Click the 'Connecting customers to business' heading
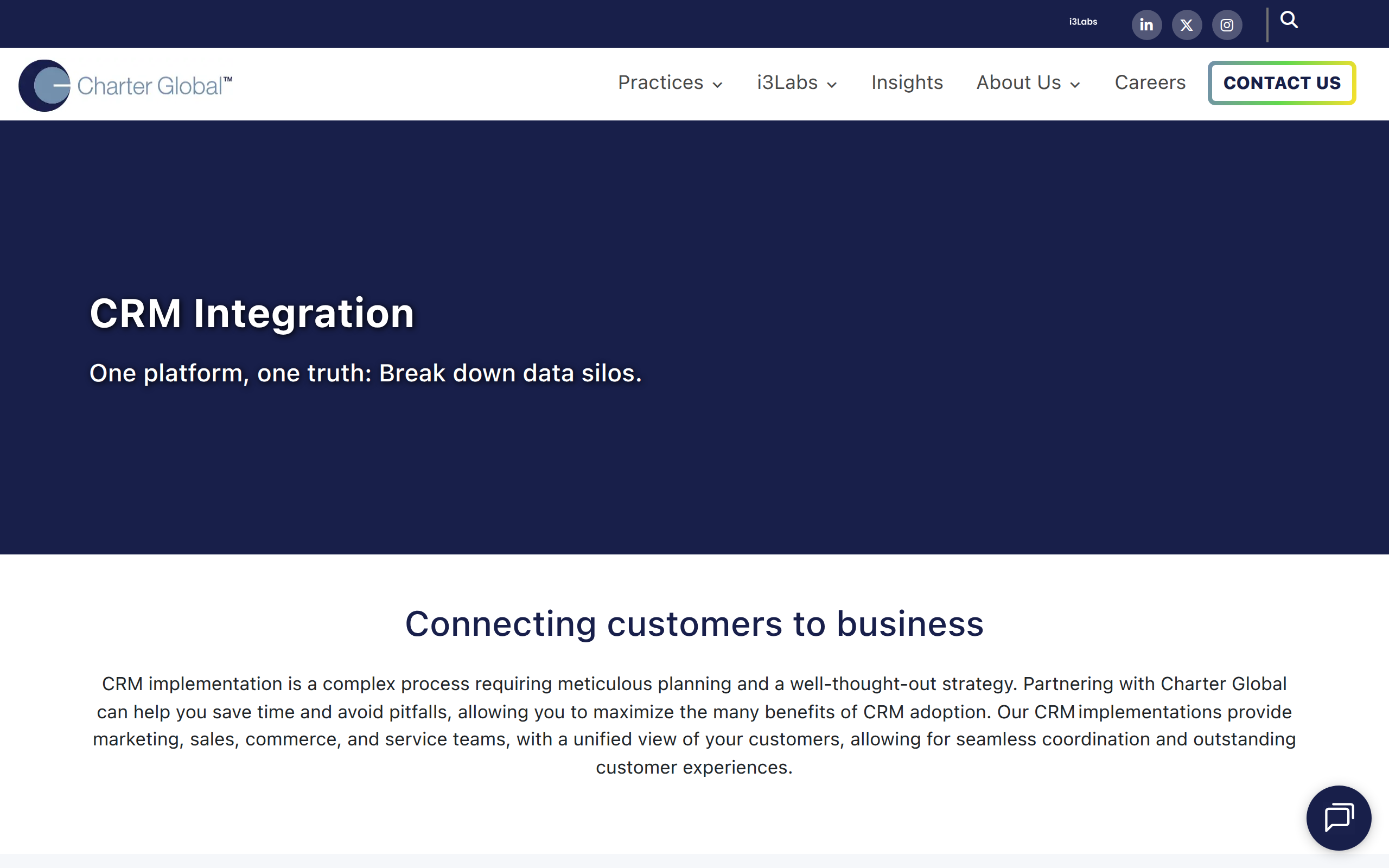Screen dimensions: 1389x868 tap(694, 624)
